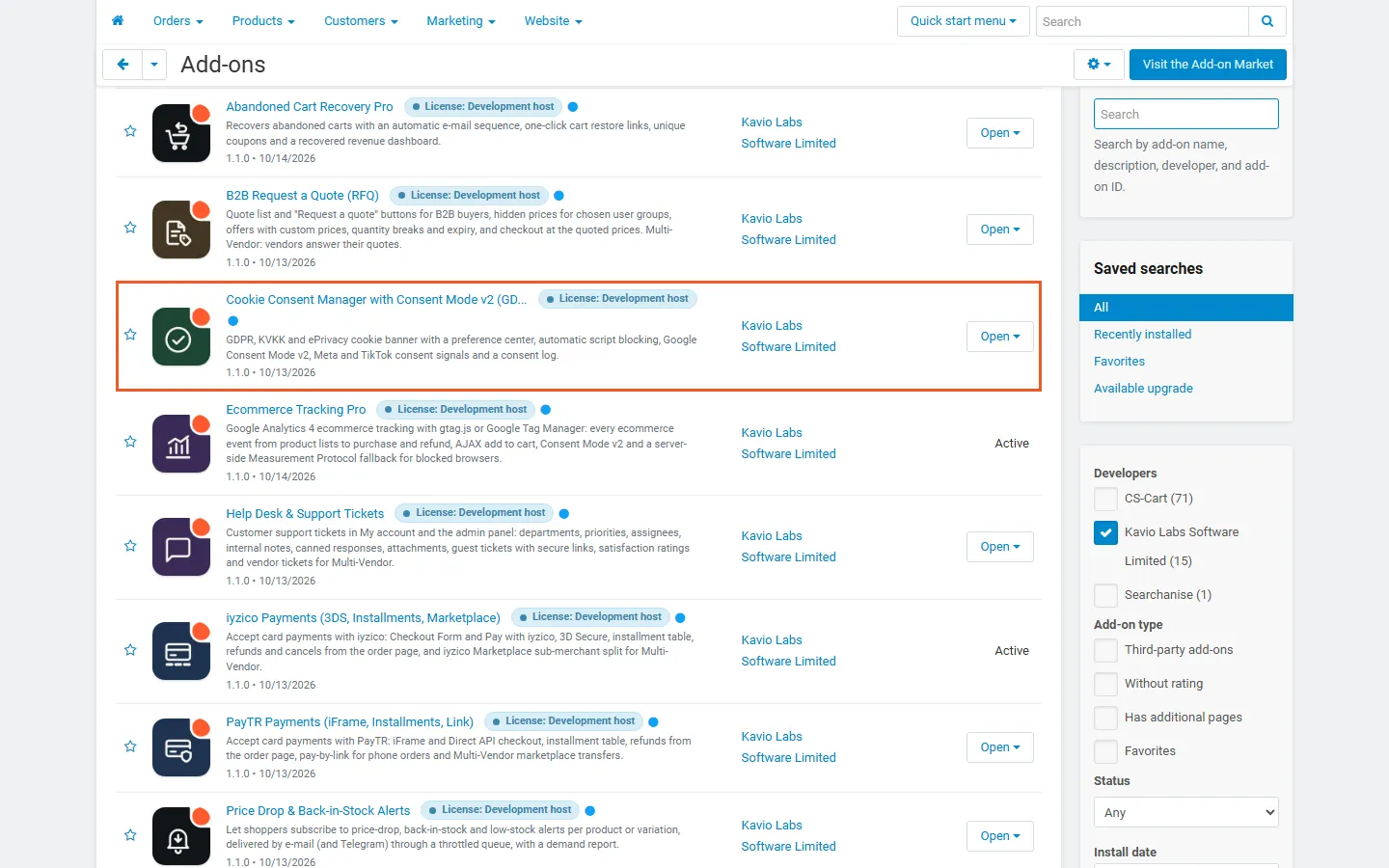
Task: Star the PayTR Payments add-on
Action: (130, 746)
